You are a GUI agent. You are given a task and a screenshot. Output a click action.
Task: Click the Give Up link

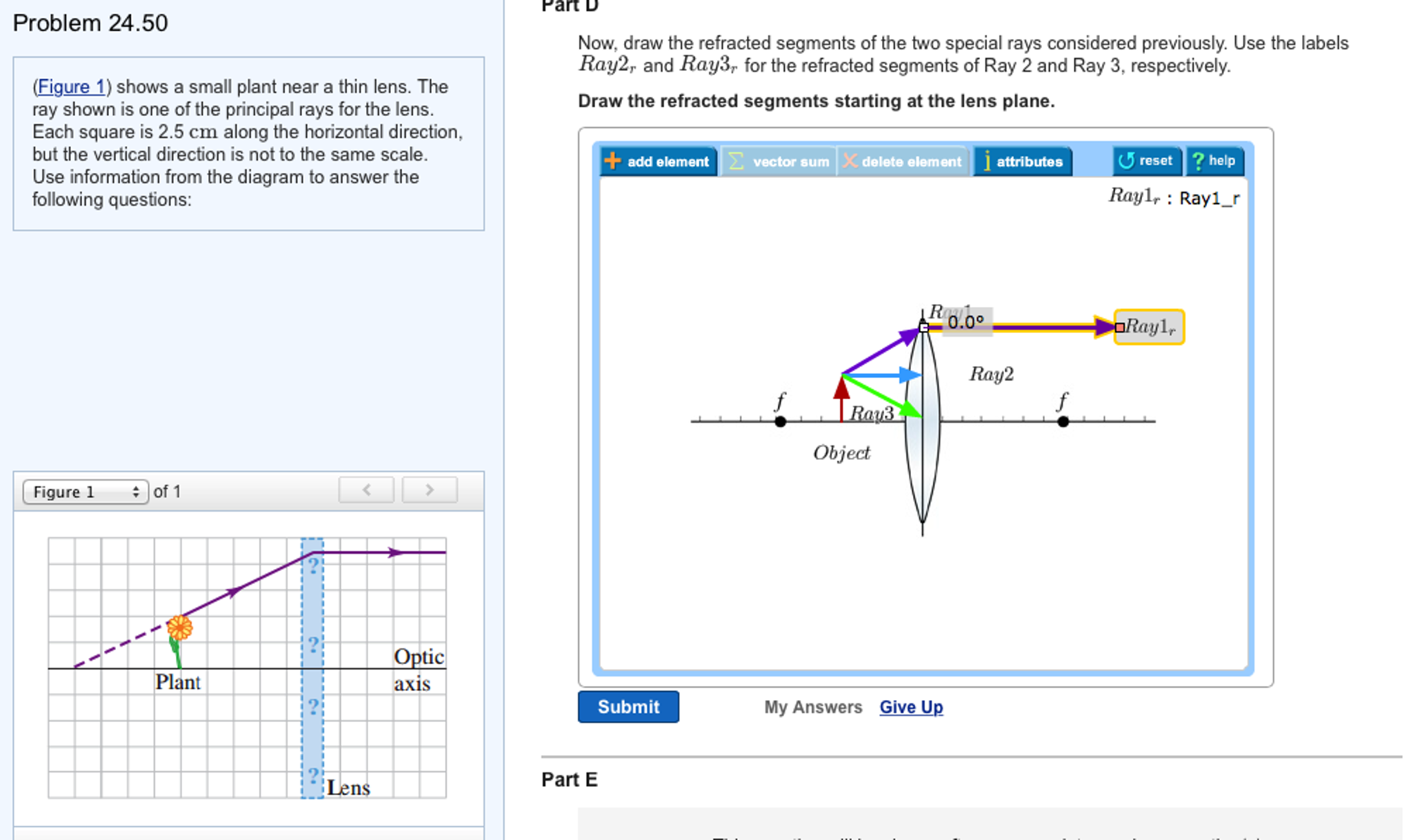click(x=910, y=707)
